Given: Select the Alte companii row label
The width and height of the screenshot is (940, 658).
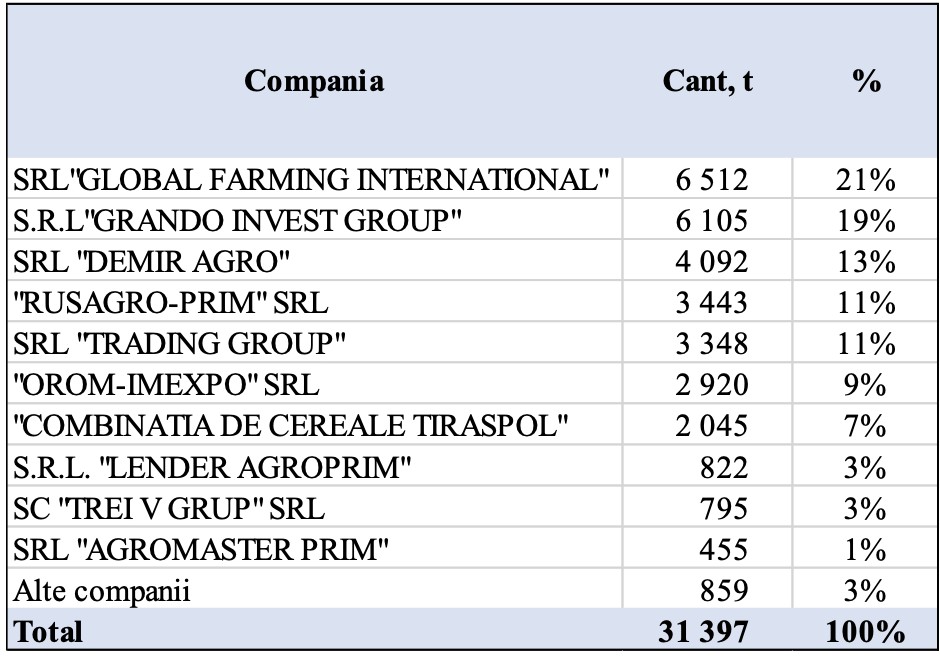Looking at the screenshot, I should point(101,591).
